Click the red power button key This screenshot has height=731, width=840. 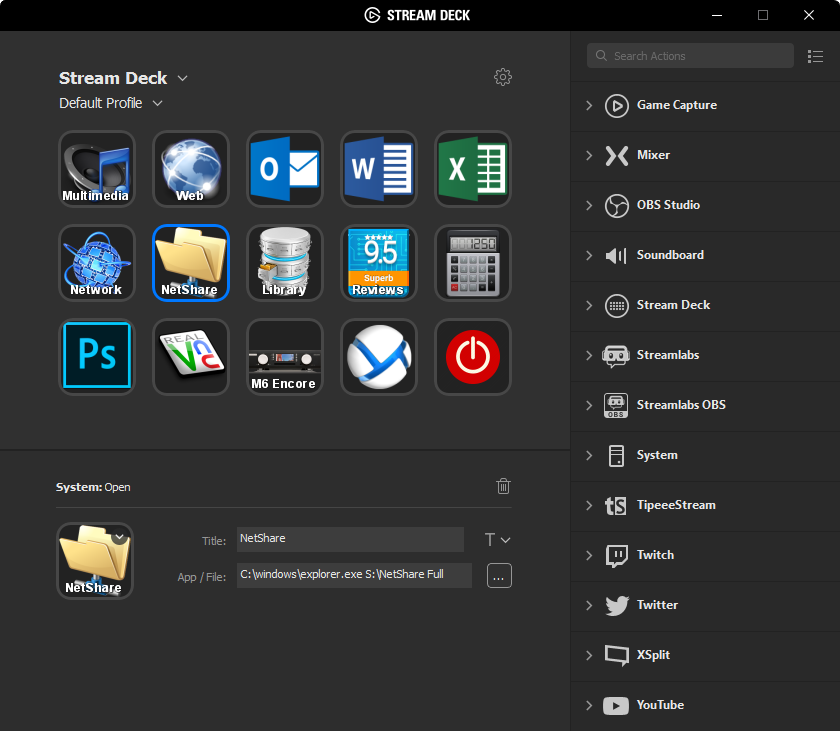473,356
